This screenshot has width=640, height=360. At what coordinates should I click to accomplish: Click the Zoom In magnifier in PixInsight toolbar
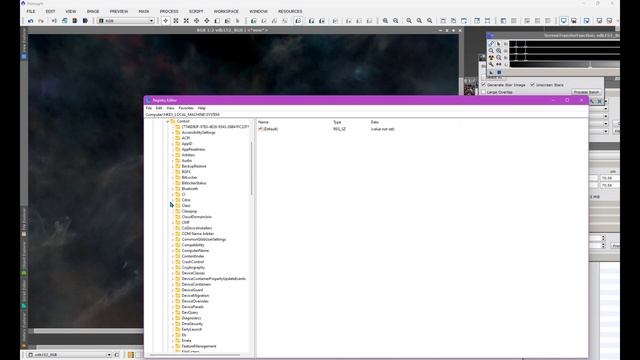point(385,21)
